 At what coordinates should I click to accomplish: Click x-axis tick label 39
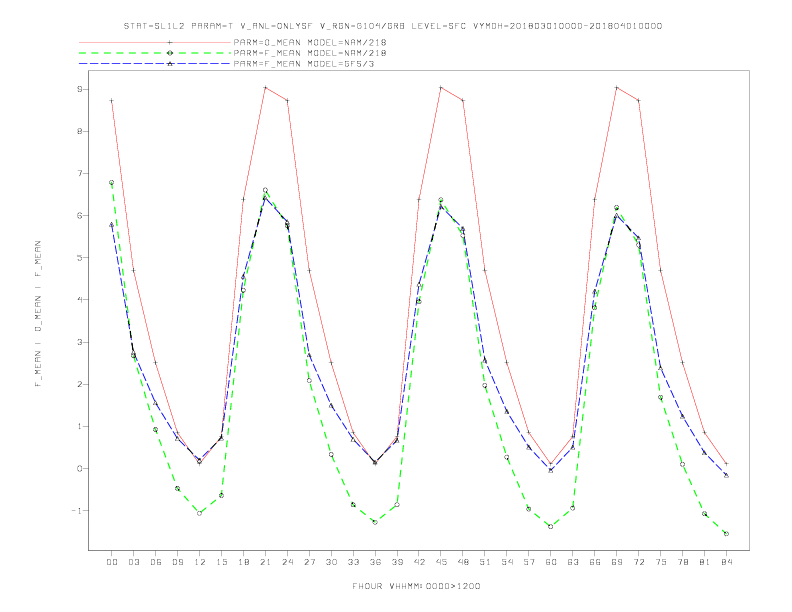(x=397, y=562)
